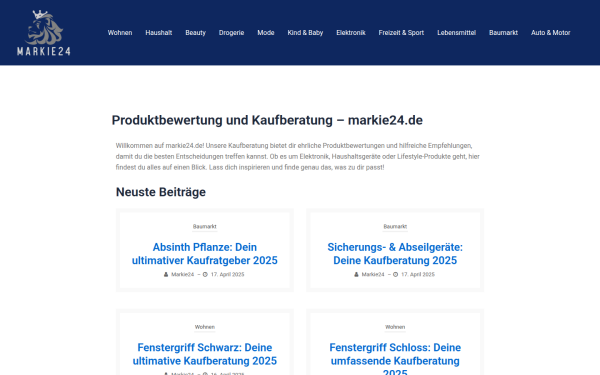
Task: Navigate to Elektronik section
Action: [351, 33]
